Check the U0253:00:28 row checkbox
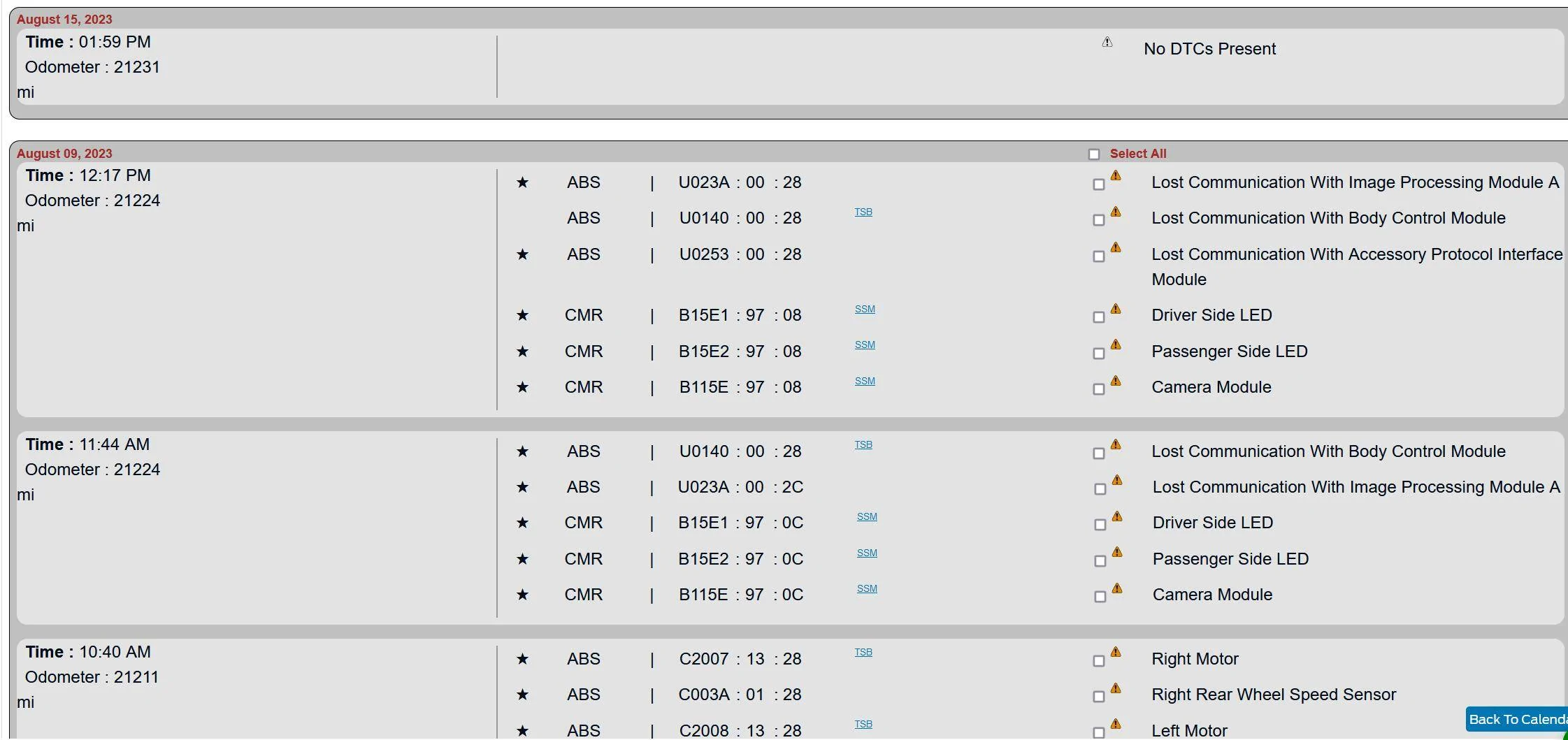The image size is (1568, 740). click(x=1098, y=256)
